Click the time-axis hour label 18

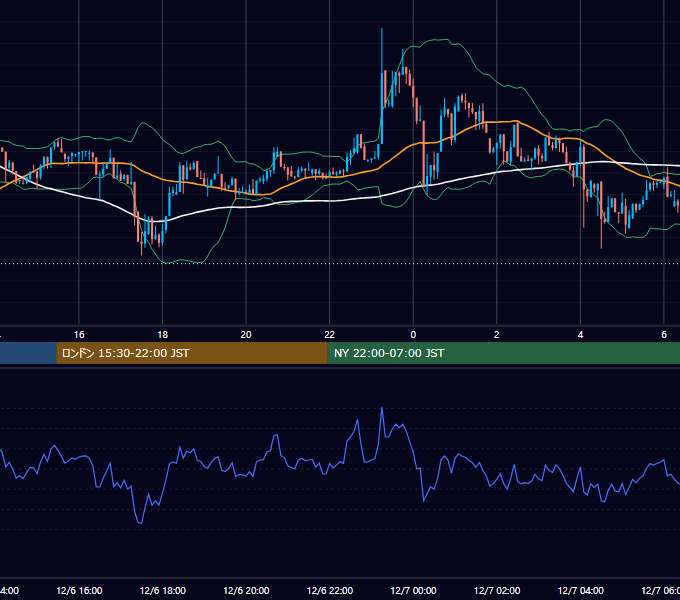pos(163,335)
